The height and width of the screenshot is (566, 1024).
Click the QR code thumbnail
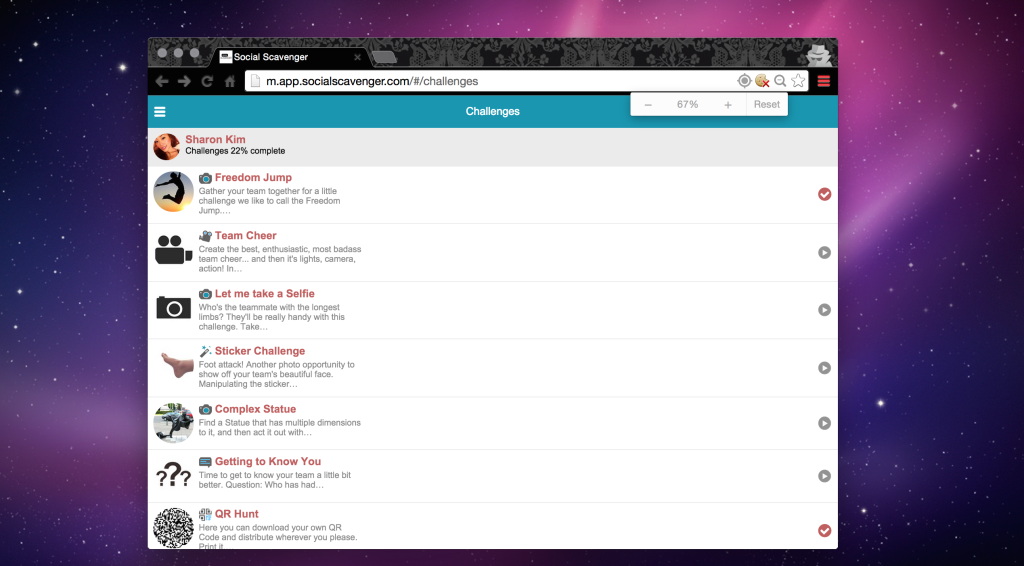click(173, 528)
